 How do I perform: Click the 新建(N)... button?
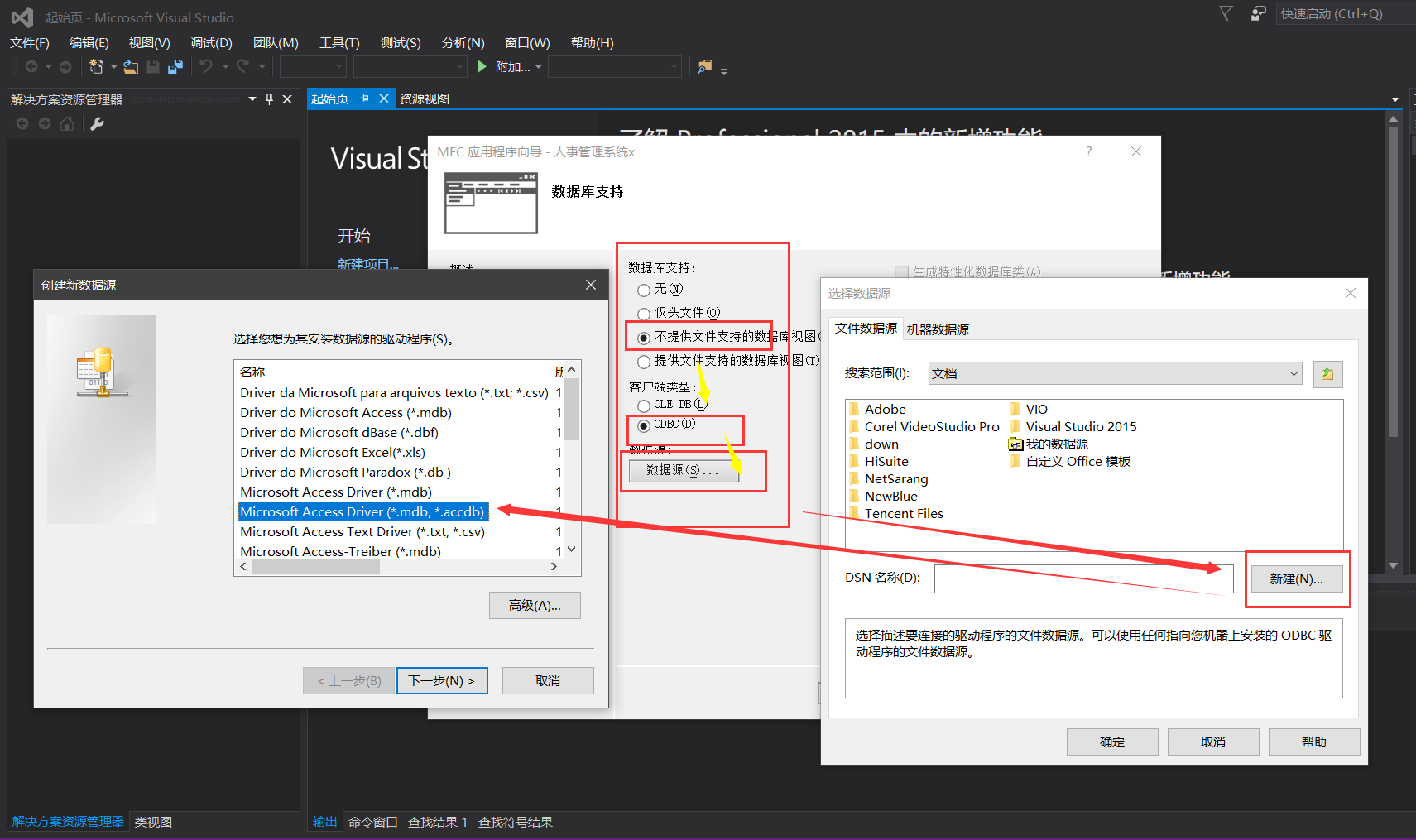point(1296,578)
